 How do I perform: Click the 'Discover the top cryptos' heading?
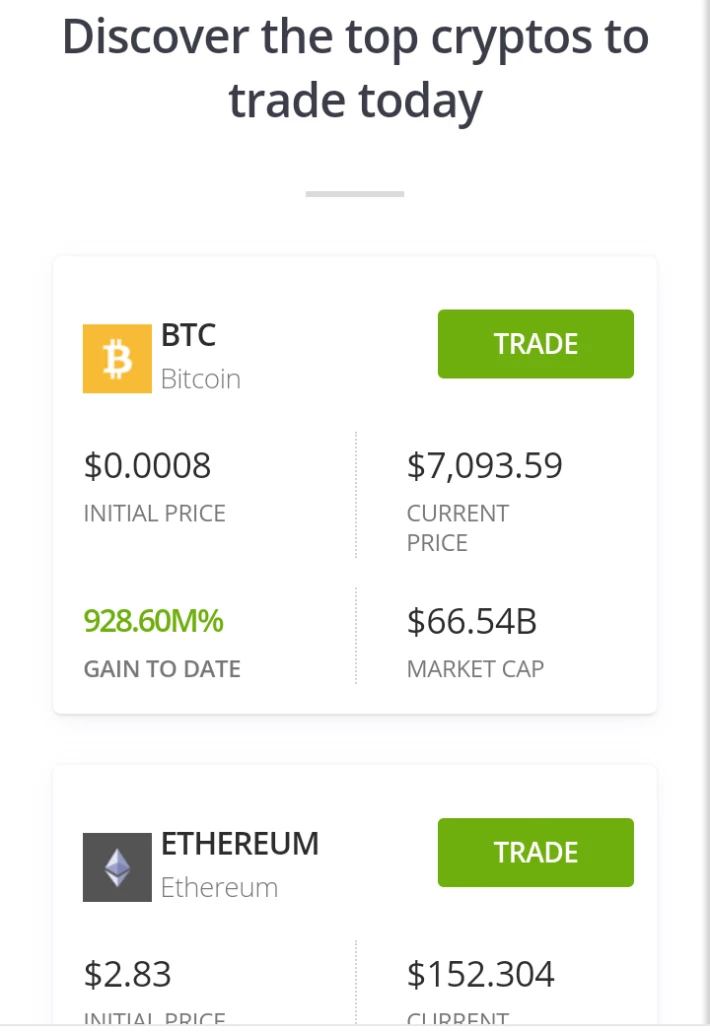356,69
